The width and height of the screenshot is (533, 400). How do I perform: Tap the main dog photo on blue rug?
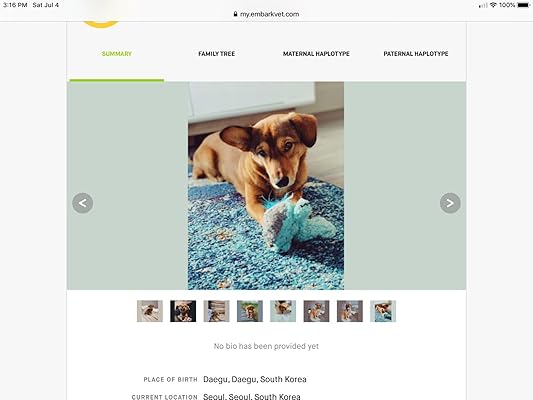[x=266, y=186]
